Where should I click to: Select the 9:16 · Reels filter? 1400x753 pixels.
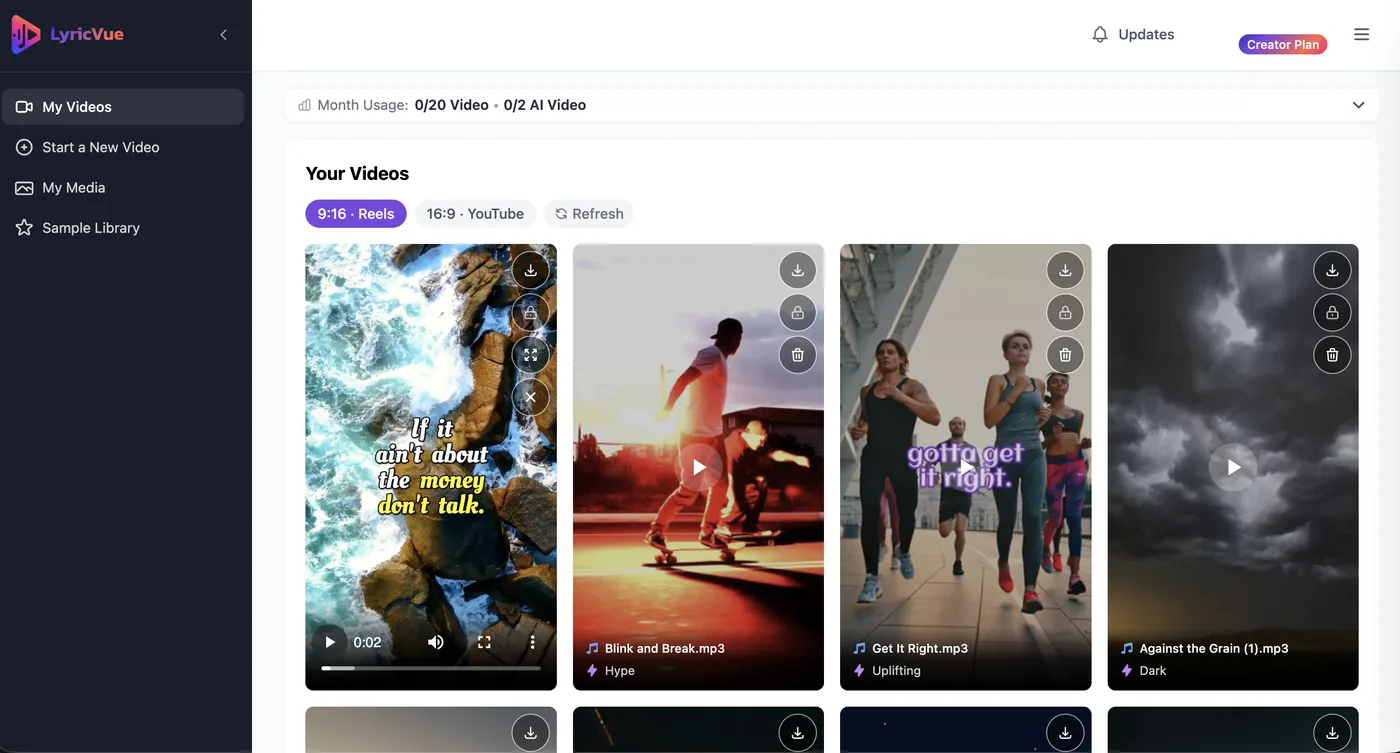pyautogui.click(x=356, y=213)
